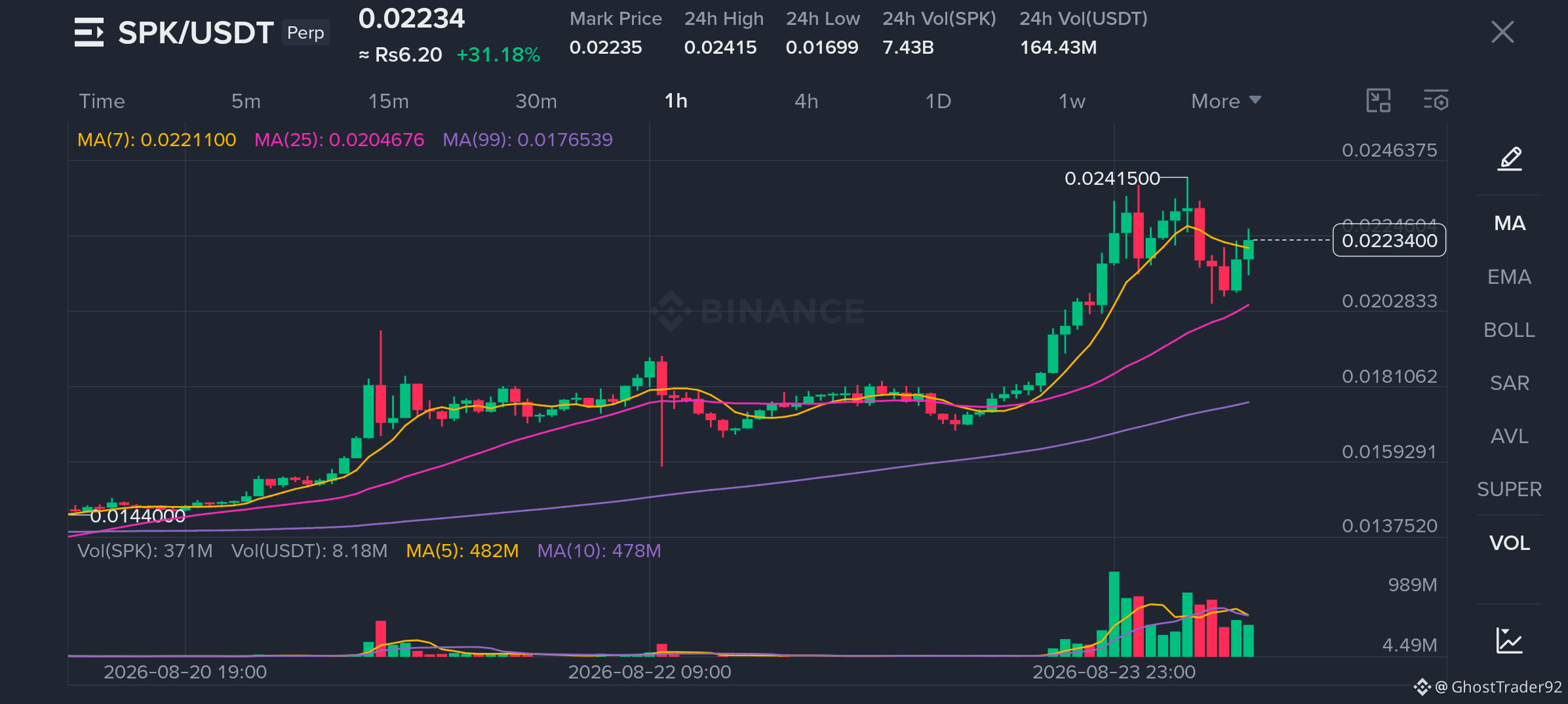Click the Mark Price value 0.02235
Screen dimensions: 1568x704
pos(606,47)
